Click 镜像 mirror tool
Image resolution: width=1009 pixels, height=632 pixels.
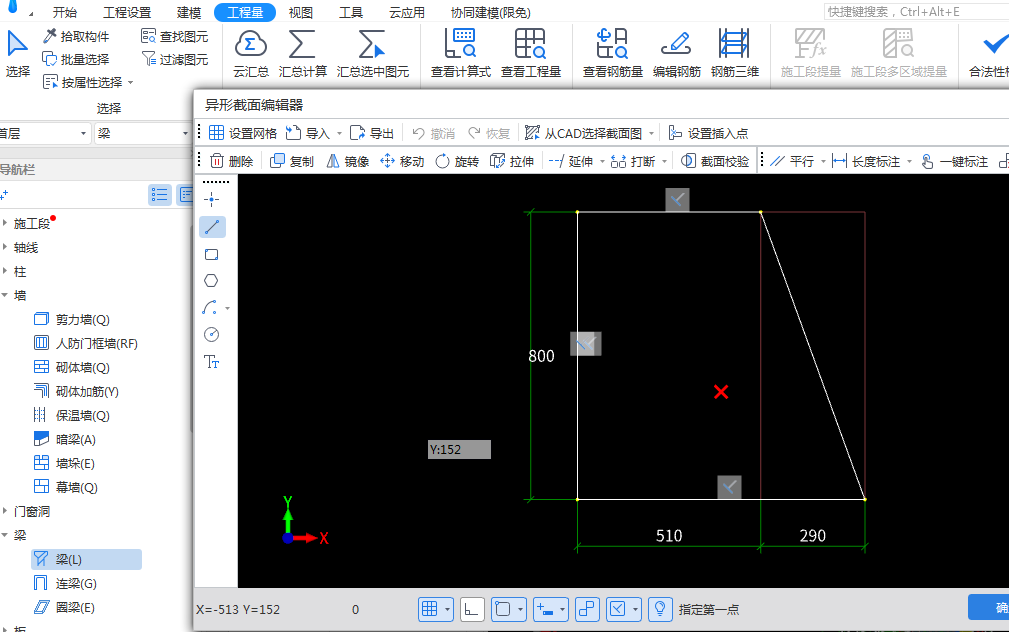point(347,161)
